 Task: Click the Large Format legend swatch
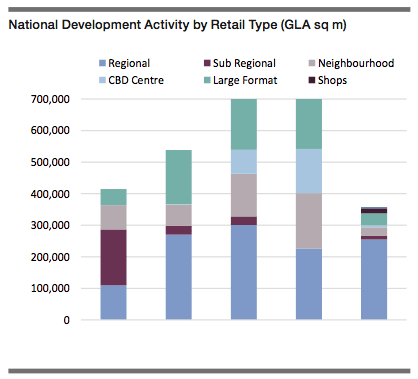click(x=207, y=80)
